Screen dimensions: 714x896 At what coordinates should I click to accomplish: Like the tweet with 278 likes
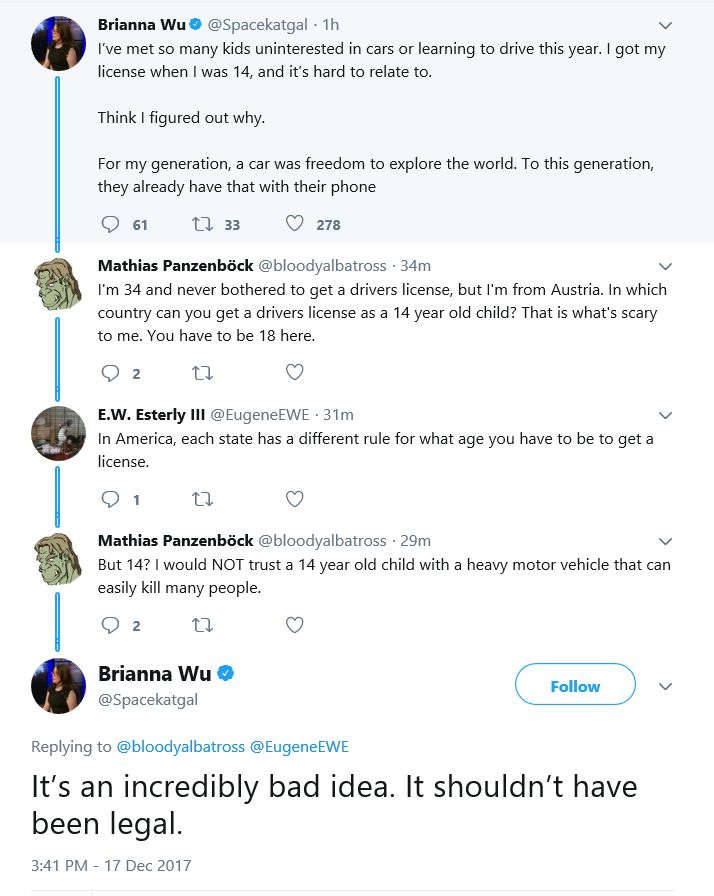click(295, 223)
